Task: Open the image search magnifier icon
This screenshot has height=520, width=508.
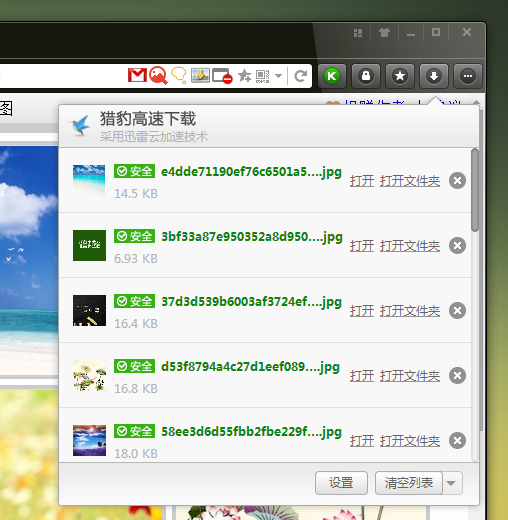Action: point(158,75)
